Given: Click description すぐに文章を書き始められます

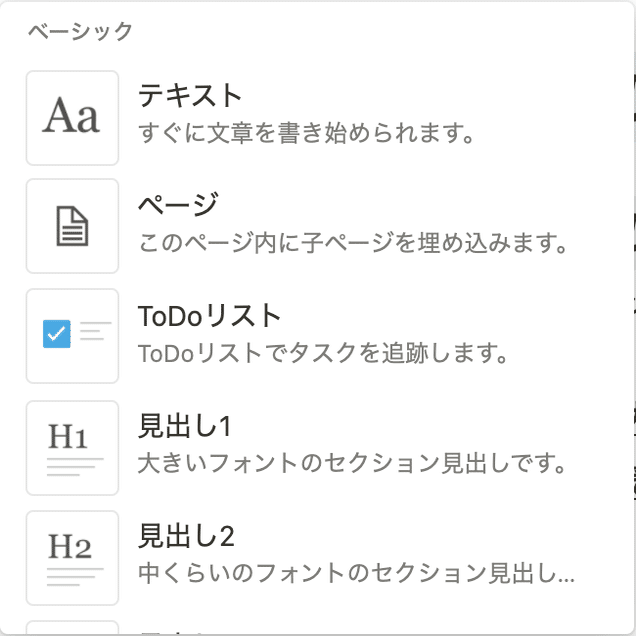Looking at the screenshot, I should pos(305,132).
